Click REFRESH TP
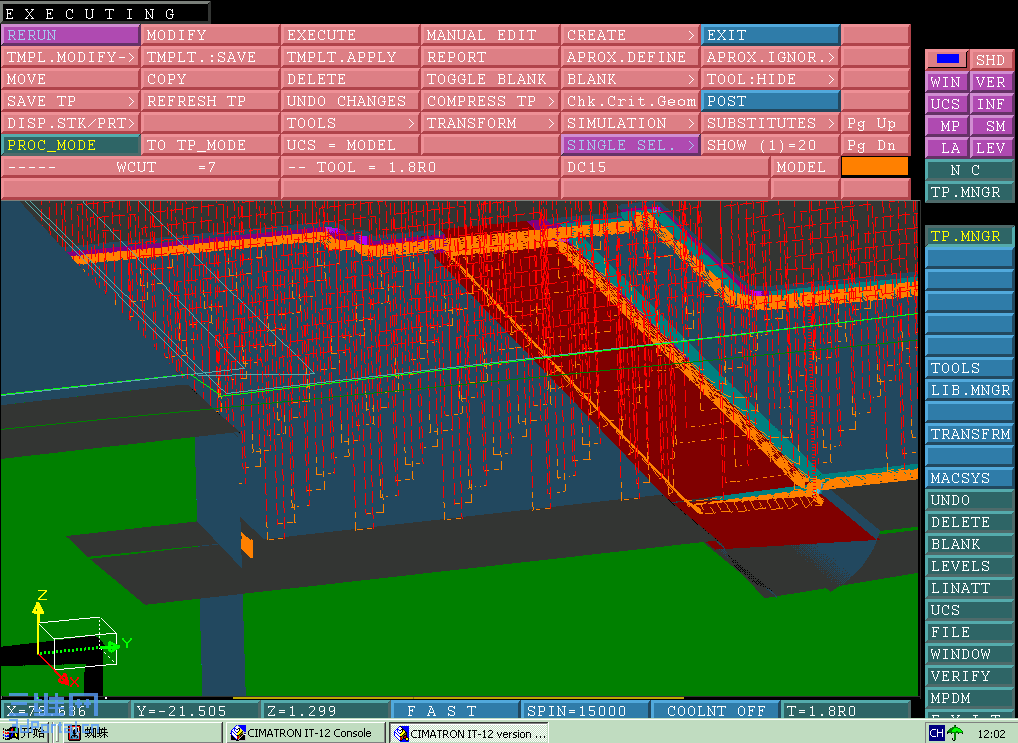 [x=210, y=101]
